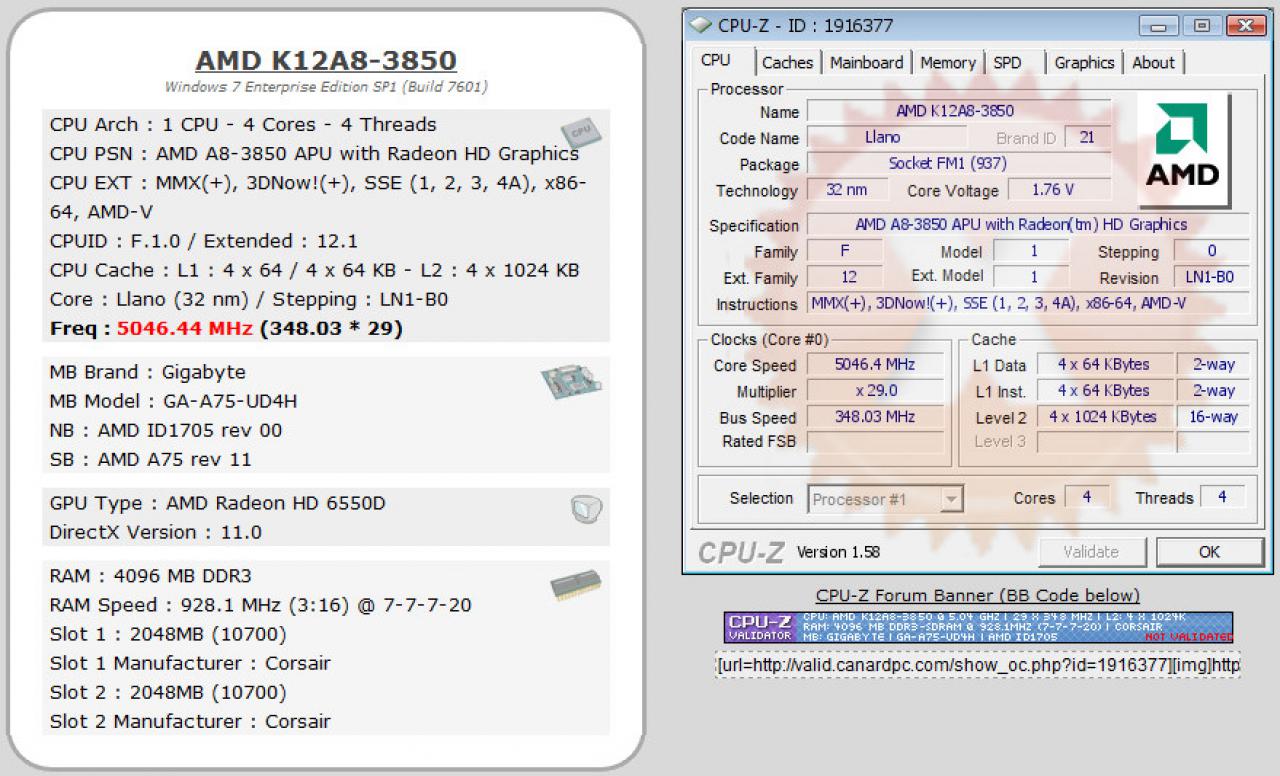Click the CPU chip icon in CPU section
This screenshot has height=776, width=1280.
pyautogui.click(x=580, y=133)
